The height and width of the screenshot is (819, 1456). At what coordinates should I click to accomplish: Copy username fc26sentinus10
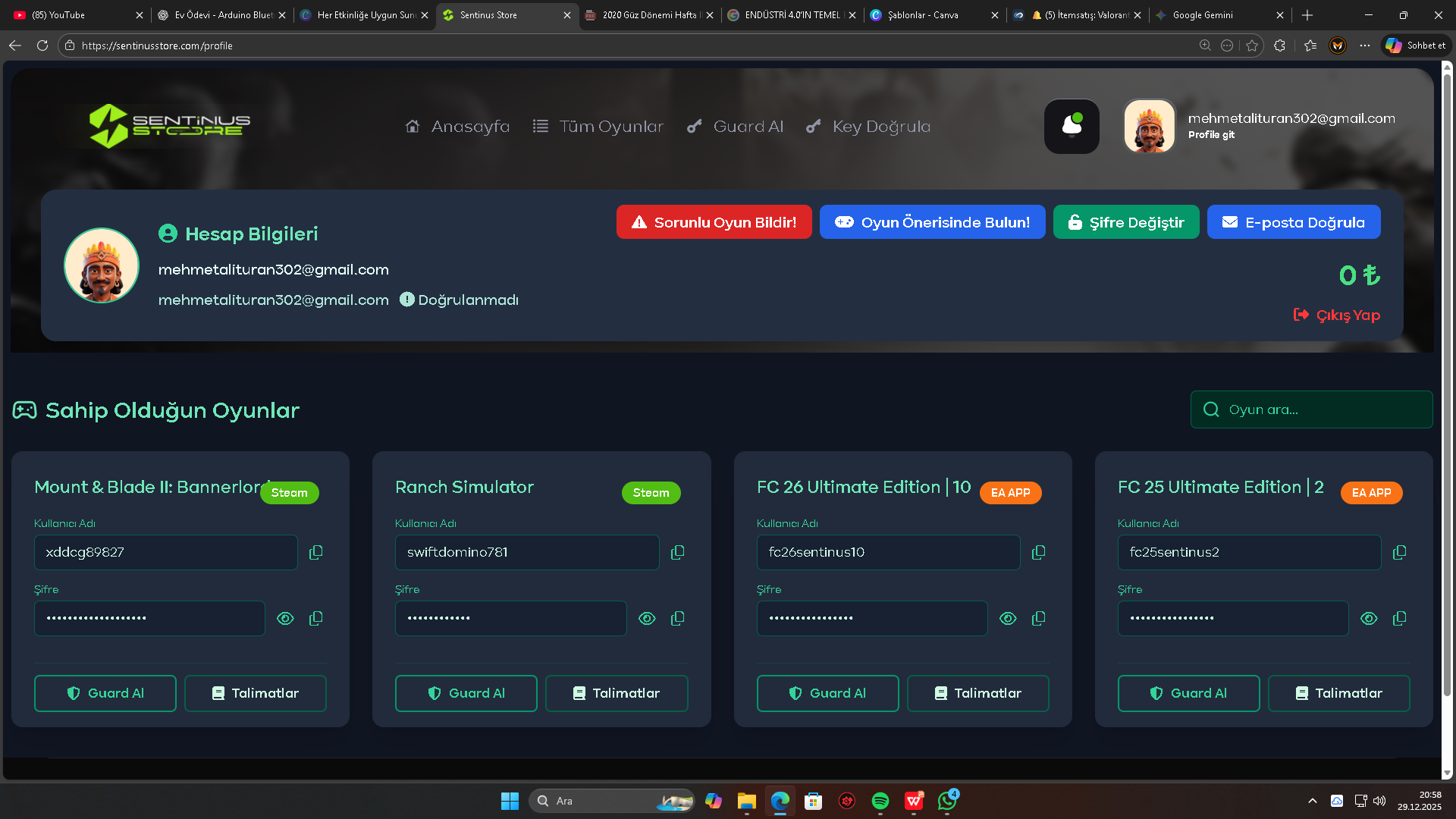click(x=1039, y=552)
